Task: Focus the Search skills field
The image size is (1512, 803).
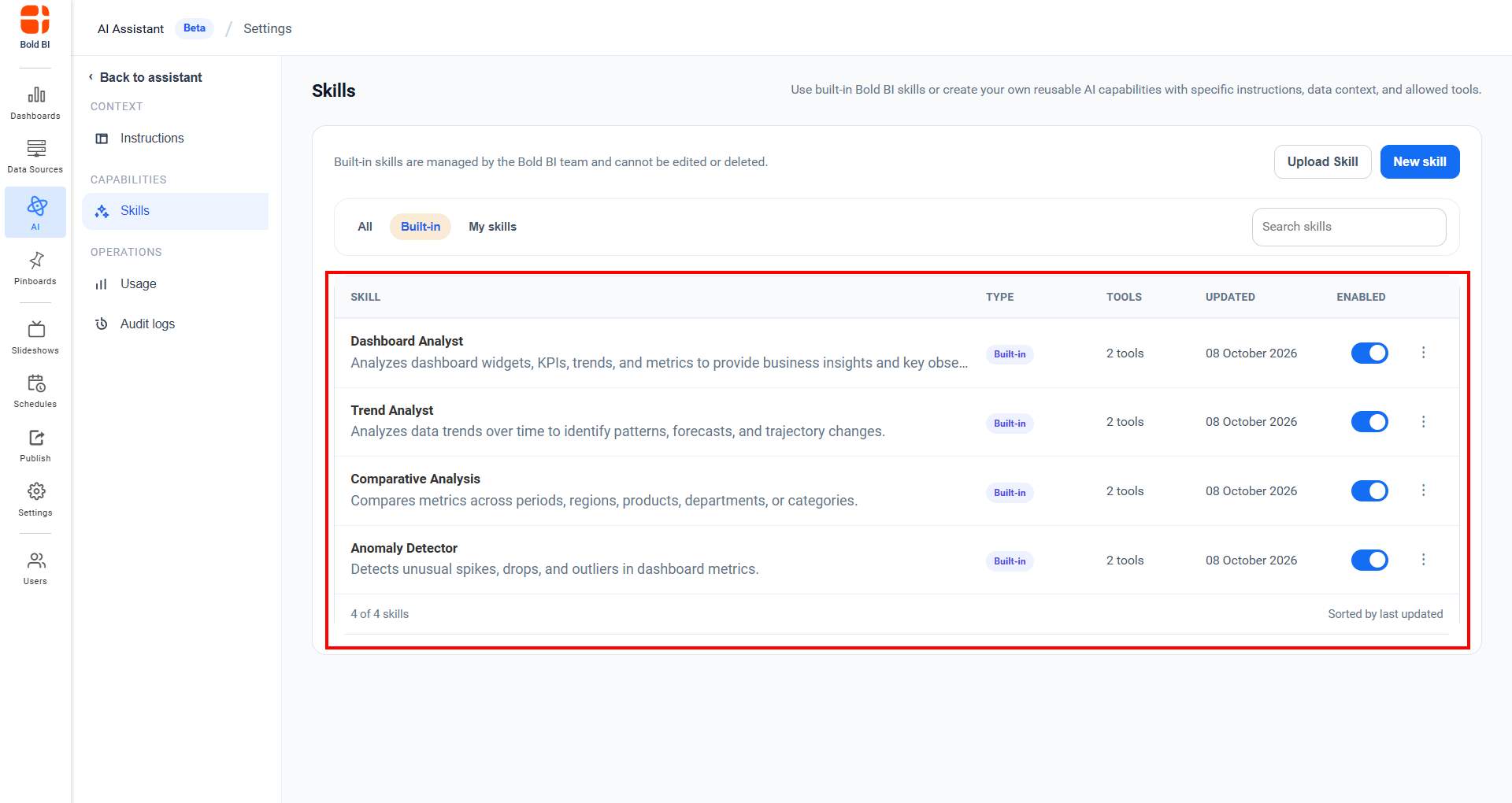Action: click(1349, 227)
